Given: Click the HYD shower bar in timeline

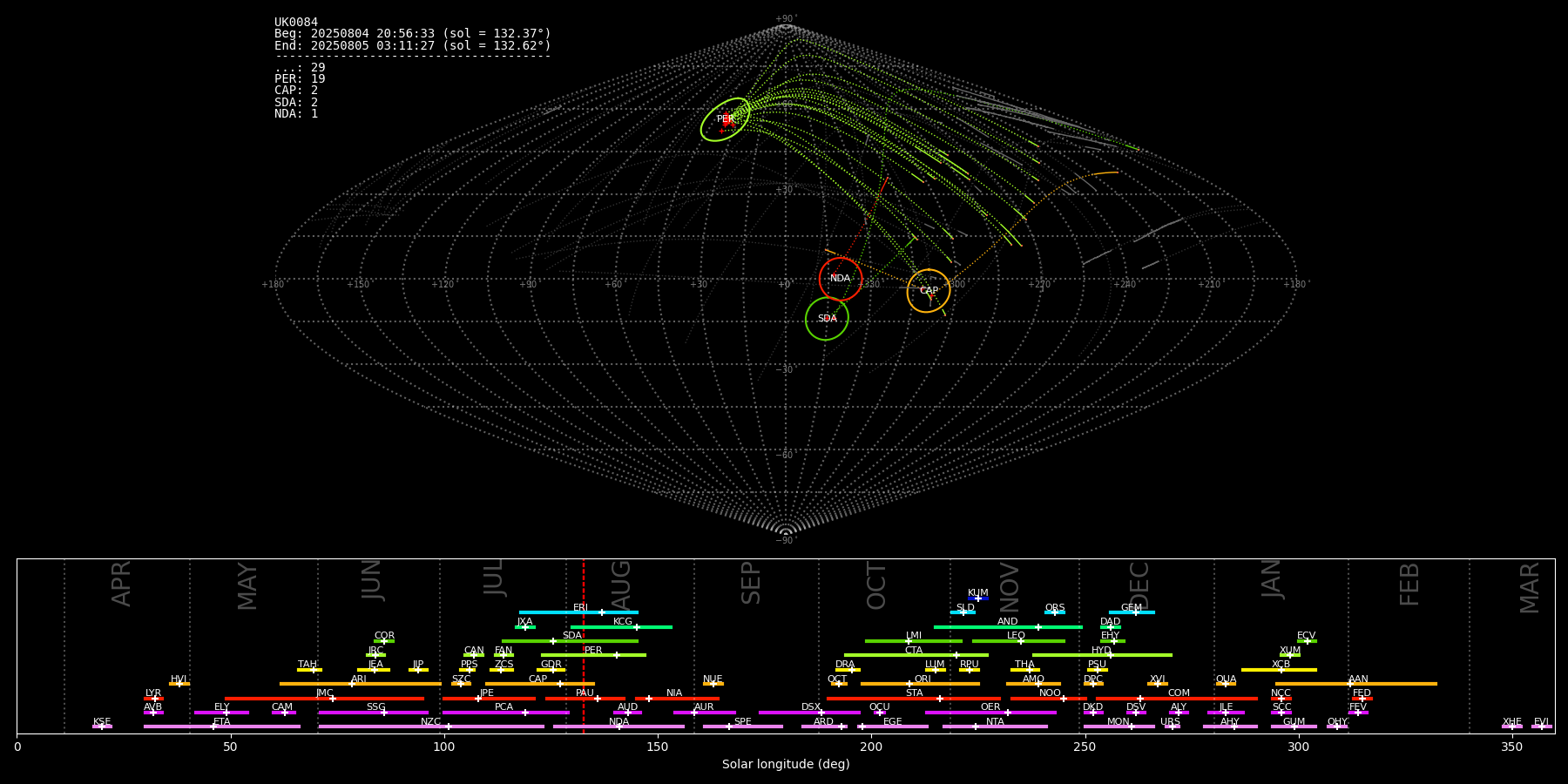Looking at the screenshot, I should pos(1102,655).
